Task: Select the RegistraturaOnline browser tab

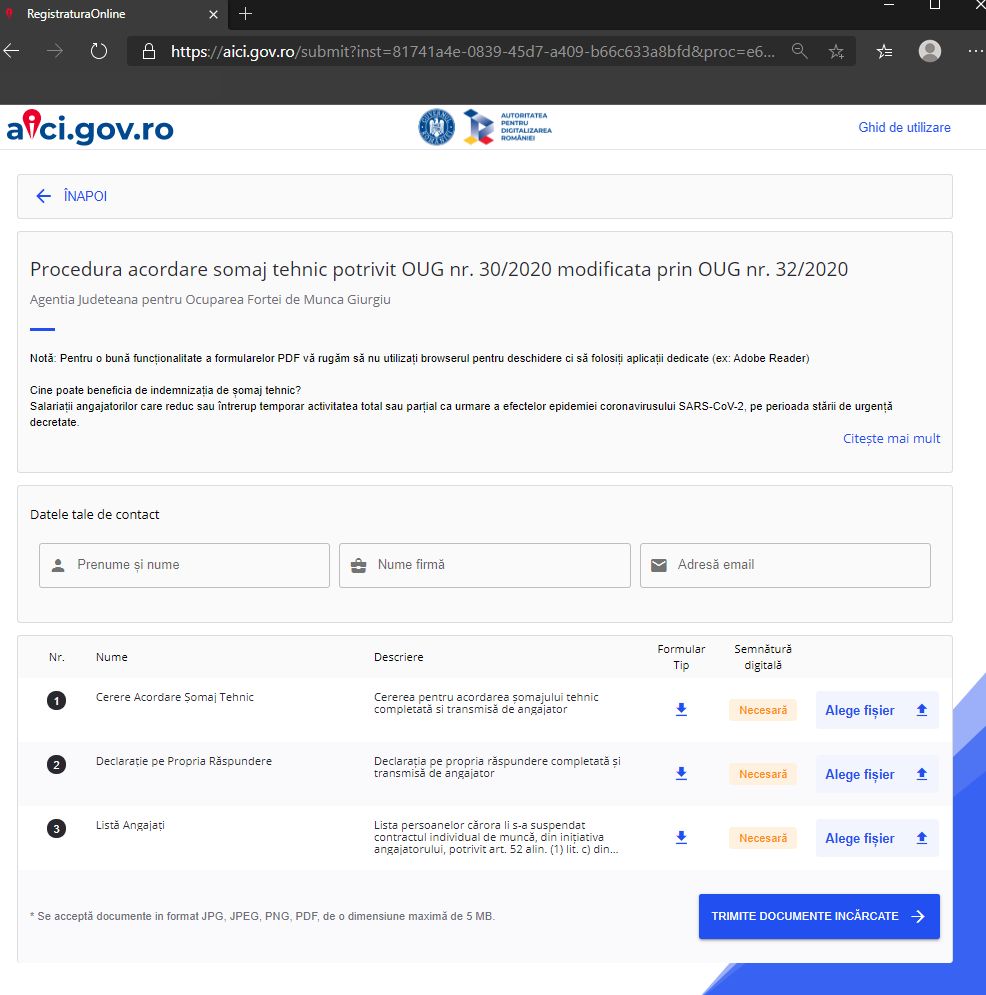Action: tap(113, 14)
